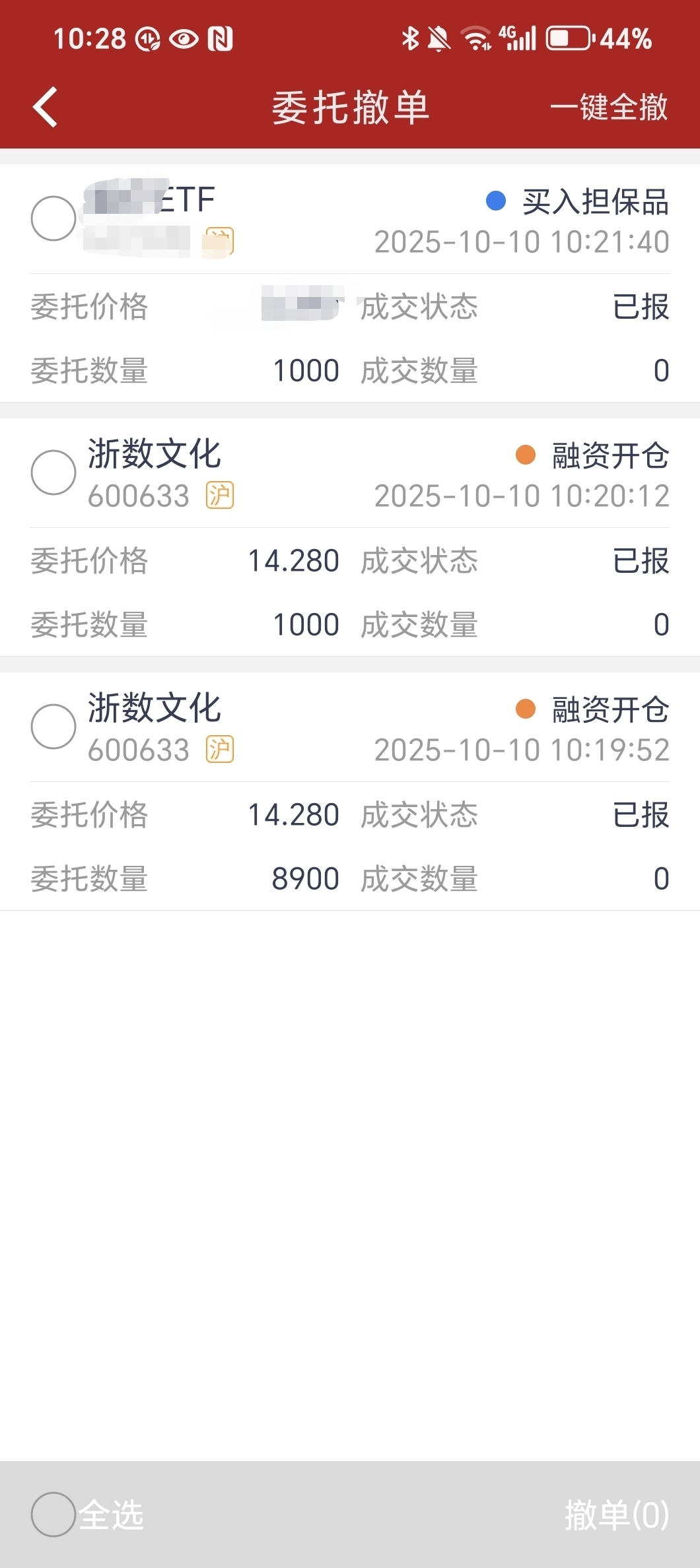Tap the back arrow icon

pyautogui.click(x=45, y=107)
